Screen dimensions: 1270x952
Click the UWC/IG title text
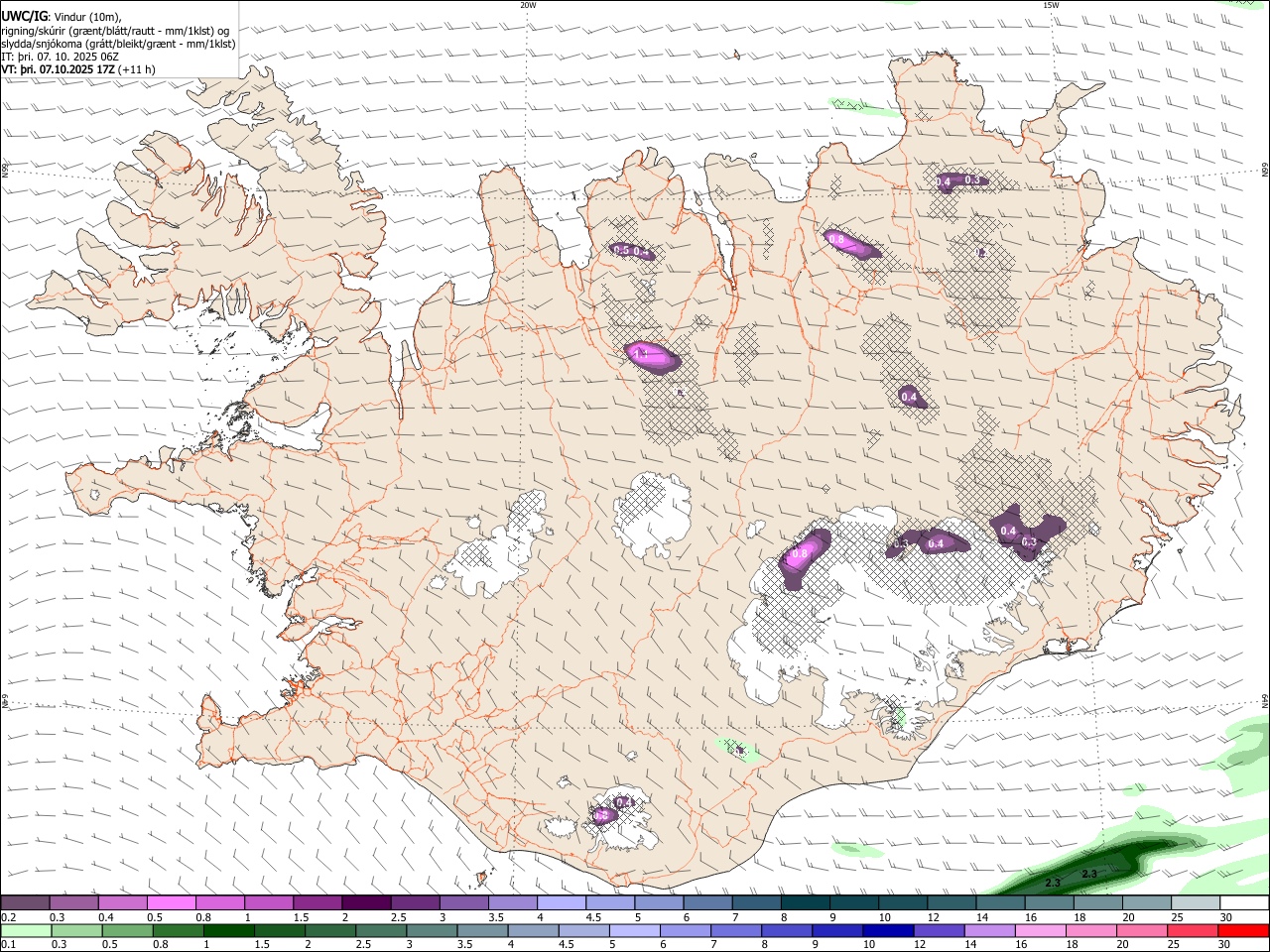point(23,16)
